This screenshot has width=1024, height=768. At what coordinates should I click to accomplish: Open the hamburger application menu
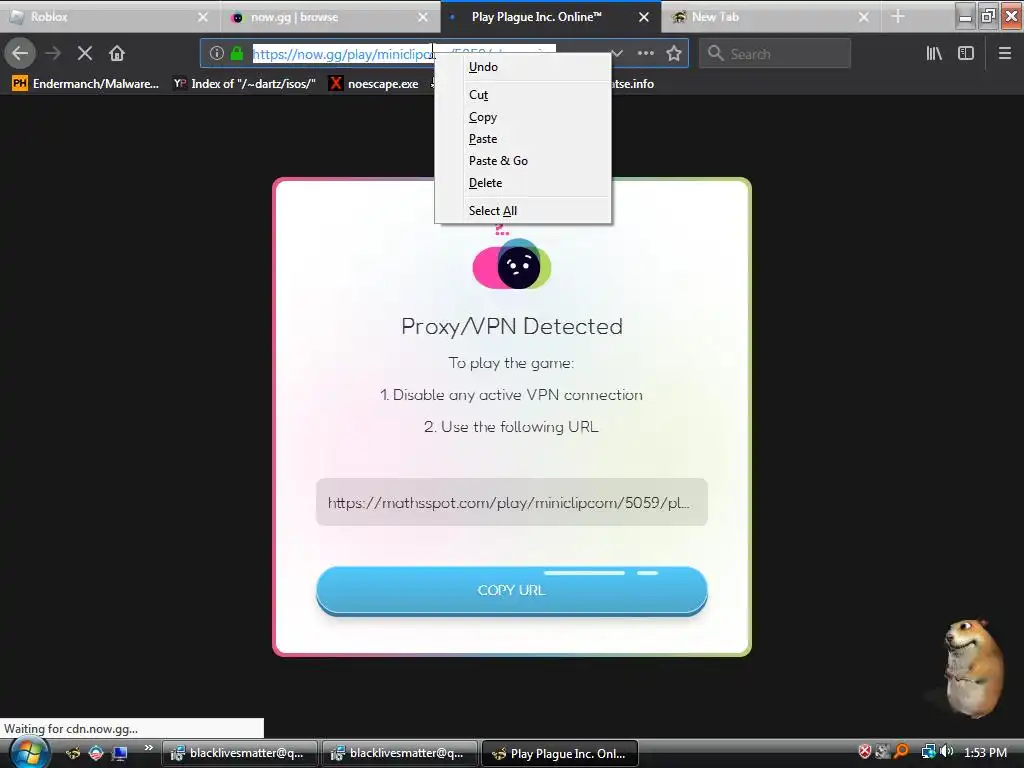tap(1004, 54)
